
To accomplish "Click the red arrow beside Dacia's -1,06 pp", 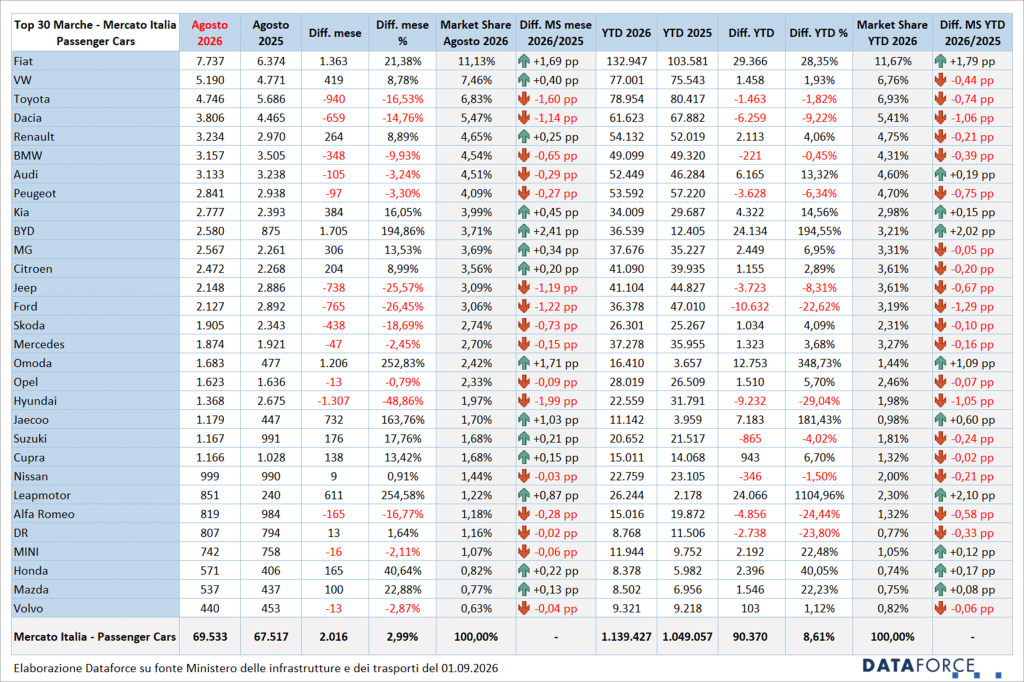I will [x=940, y=118].
